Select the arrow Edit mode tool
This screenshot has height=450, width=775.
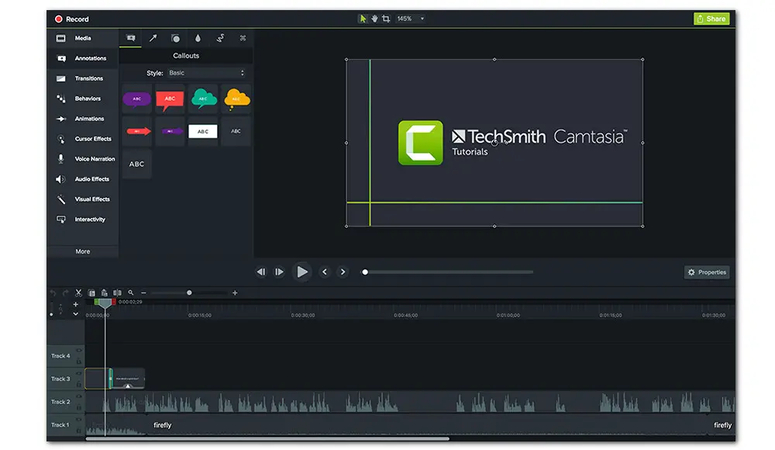click(363, 19)
